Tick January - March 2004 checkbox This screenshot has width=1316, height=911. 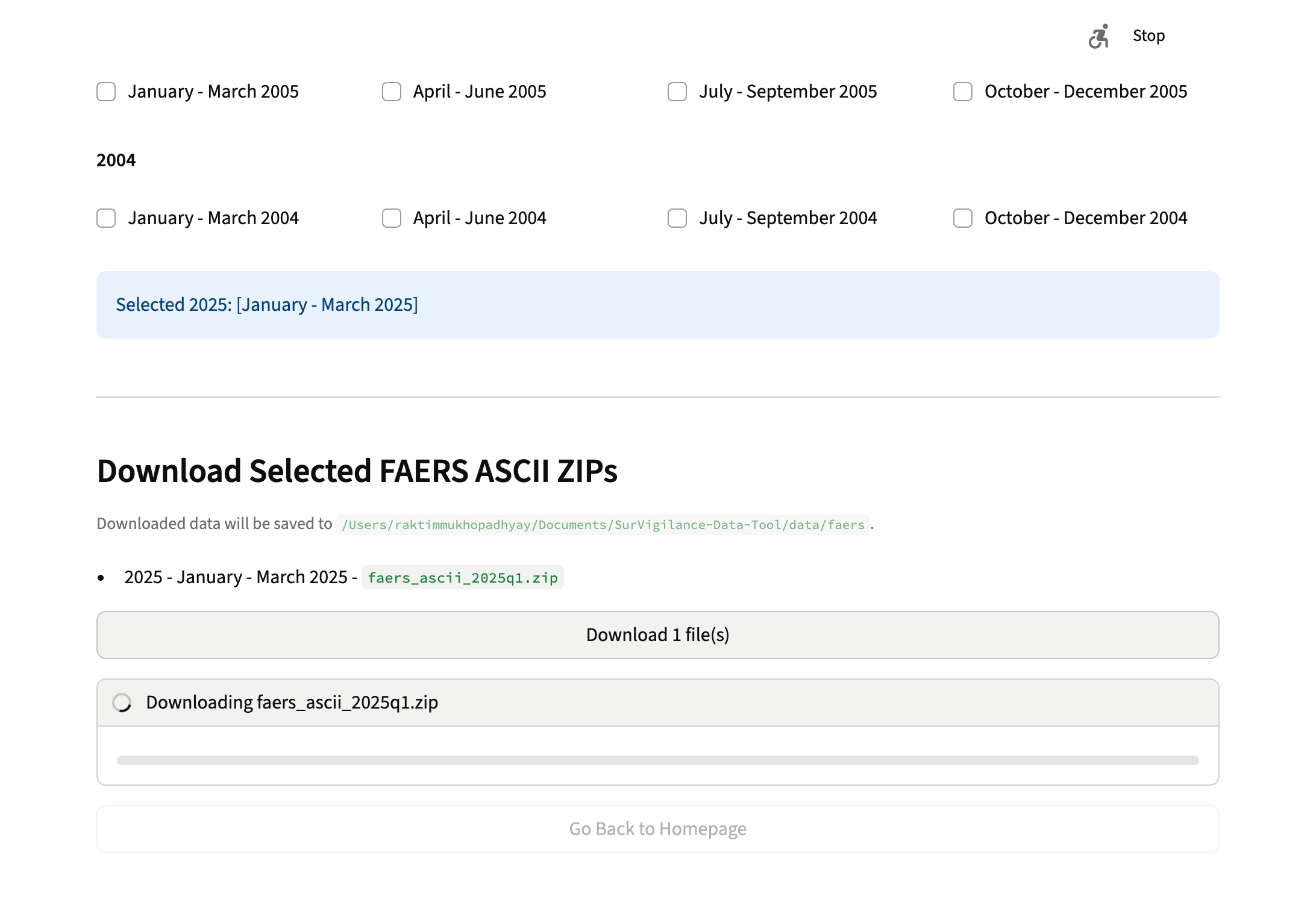106,218
